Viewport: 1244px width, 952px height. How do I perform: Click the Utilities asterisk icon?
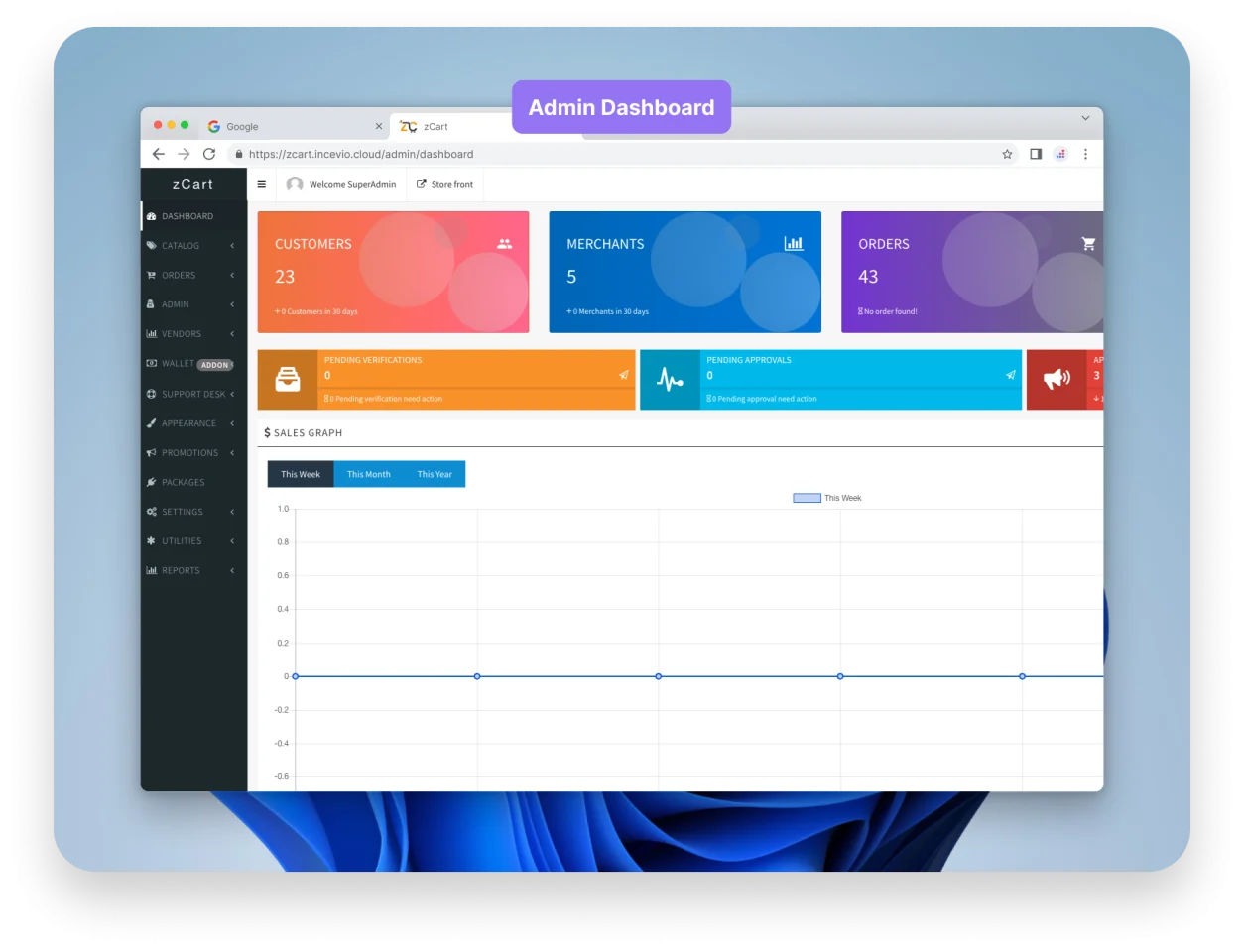[151, 541]
